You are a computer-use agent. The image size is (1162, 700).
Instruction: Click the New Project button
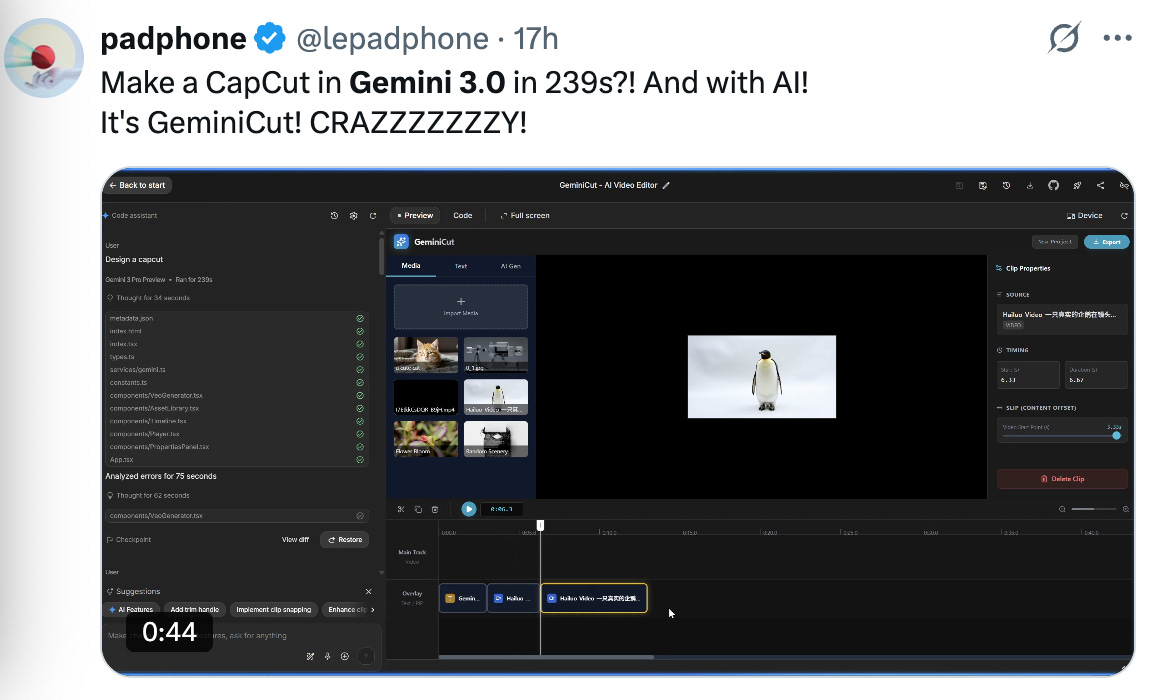(1055, 241)
